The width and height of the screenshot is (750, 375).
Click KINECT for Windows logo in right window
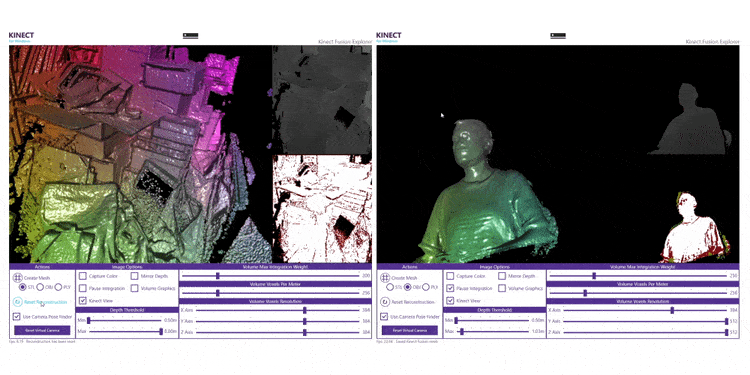(x=388, y=37)
